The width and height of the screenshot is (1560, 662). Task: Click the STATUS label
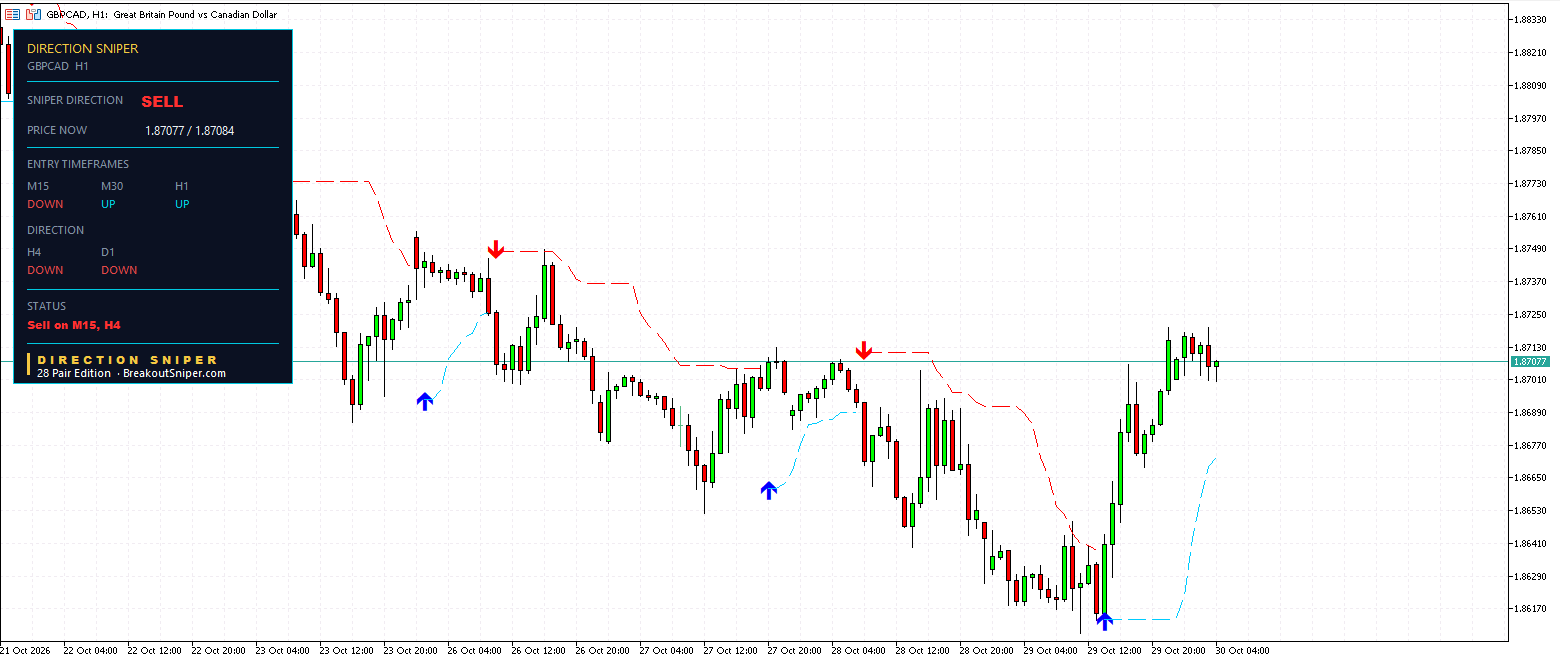click(46, 306)
